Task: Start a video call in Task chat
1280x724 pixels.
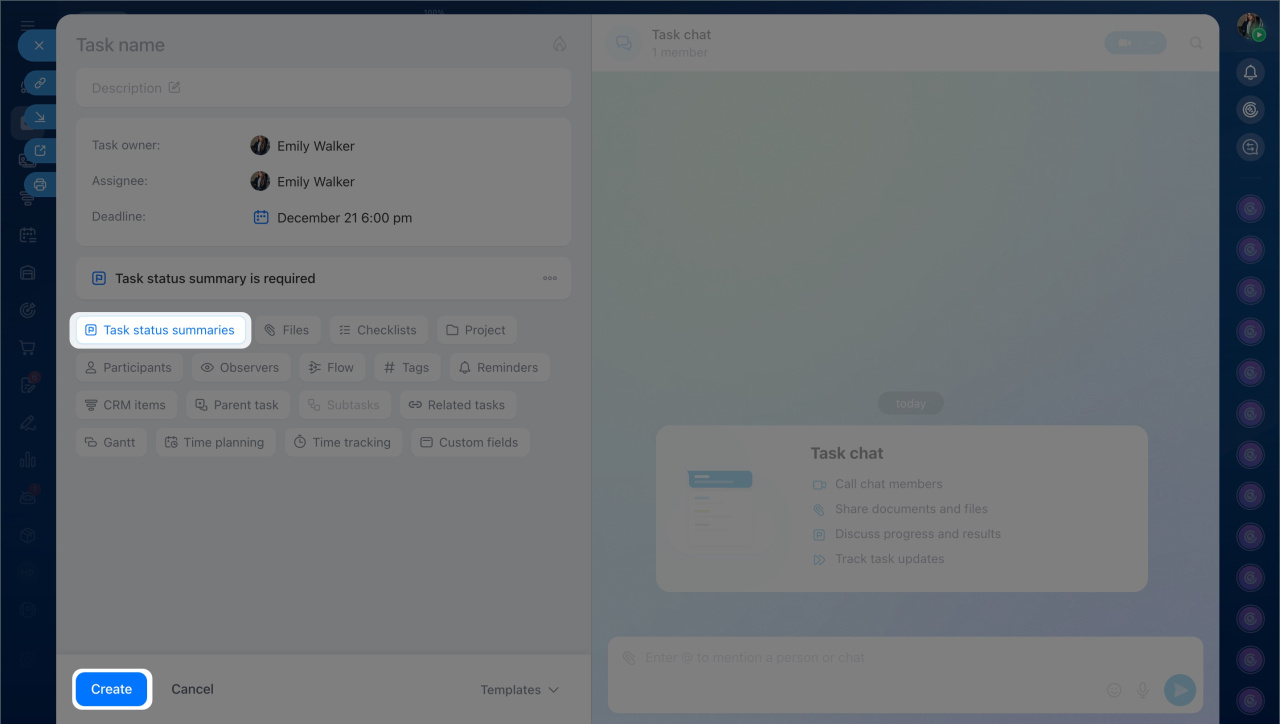Action: tap(1134, 43)
